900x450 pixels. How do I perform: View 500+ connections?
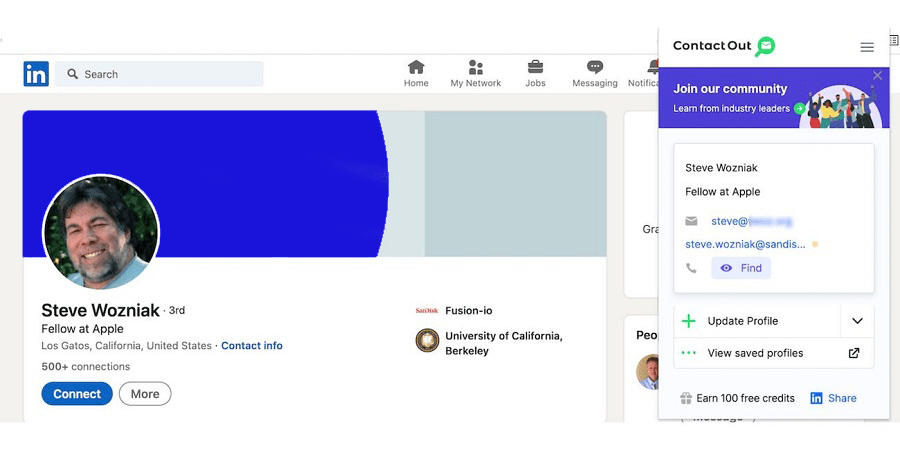(x=86, y=366)
